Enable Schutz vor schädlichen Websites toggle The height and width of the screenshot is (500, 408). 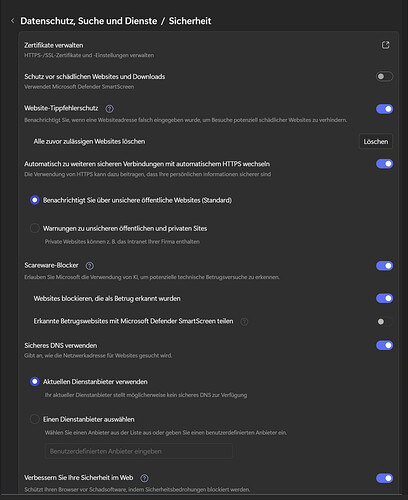[384, 77]
